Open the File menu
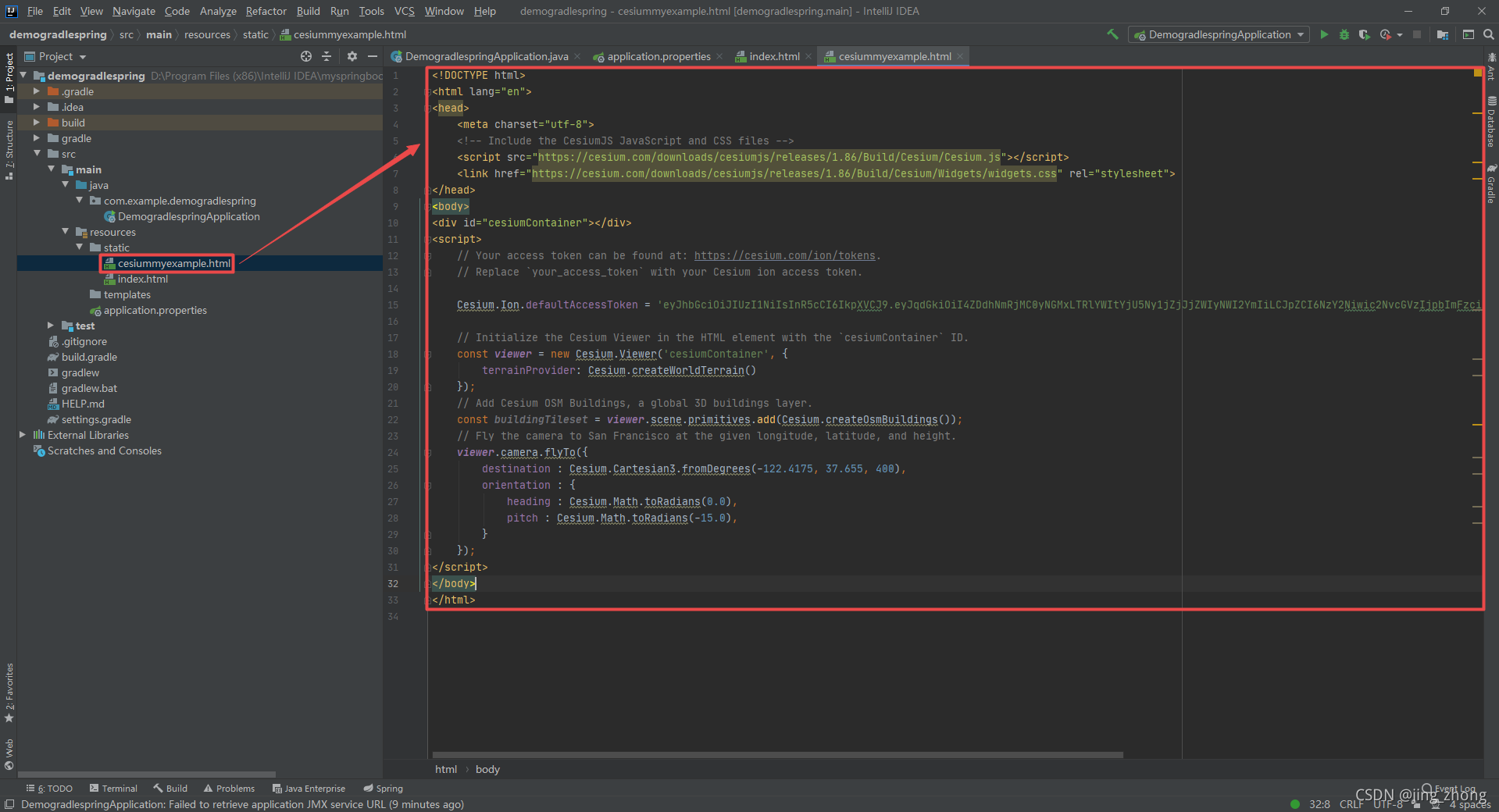The image size is (1499, 812). (x=35, y=11)
